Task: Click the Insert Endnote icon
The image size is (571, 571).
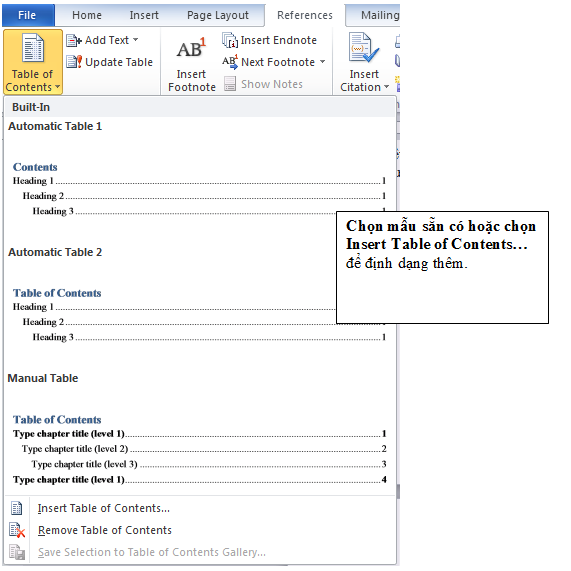Action: tap(230, 40)
